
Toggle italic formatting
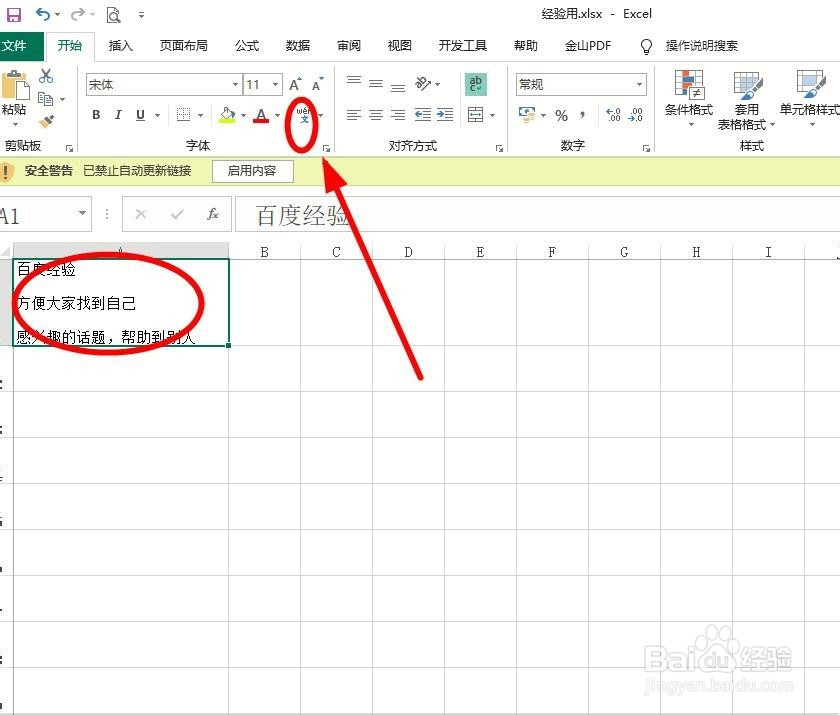(x=118, y=114)
